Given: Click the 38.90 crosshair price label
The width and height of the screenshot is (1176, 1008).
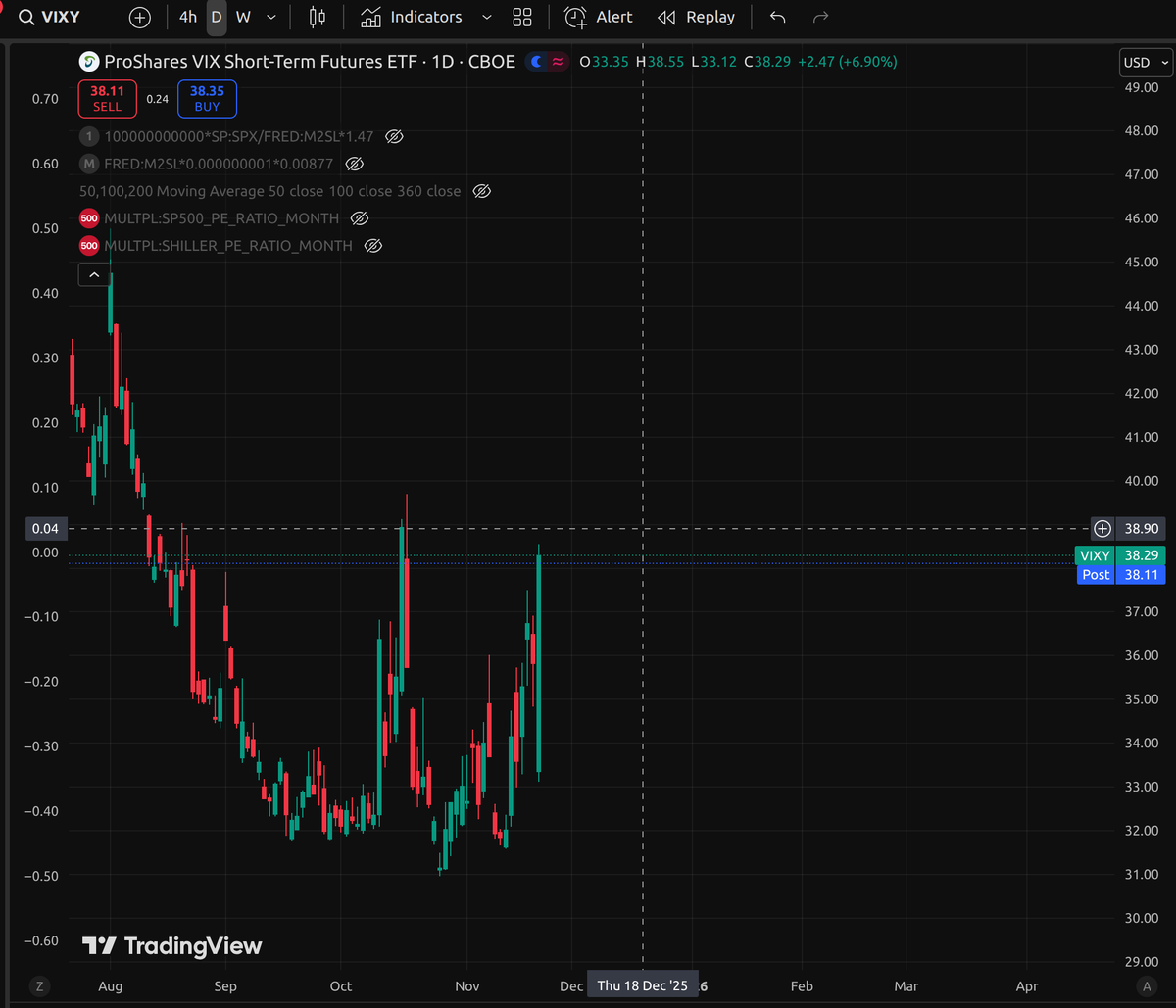Looking at the screenshot, I should click(1142, 529).
